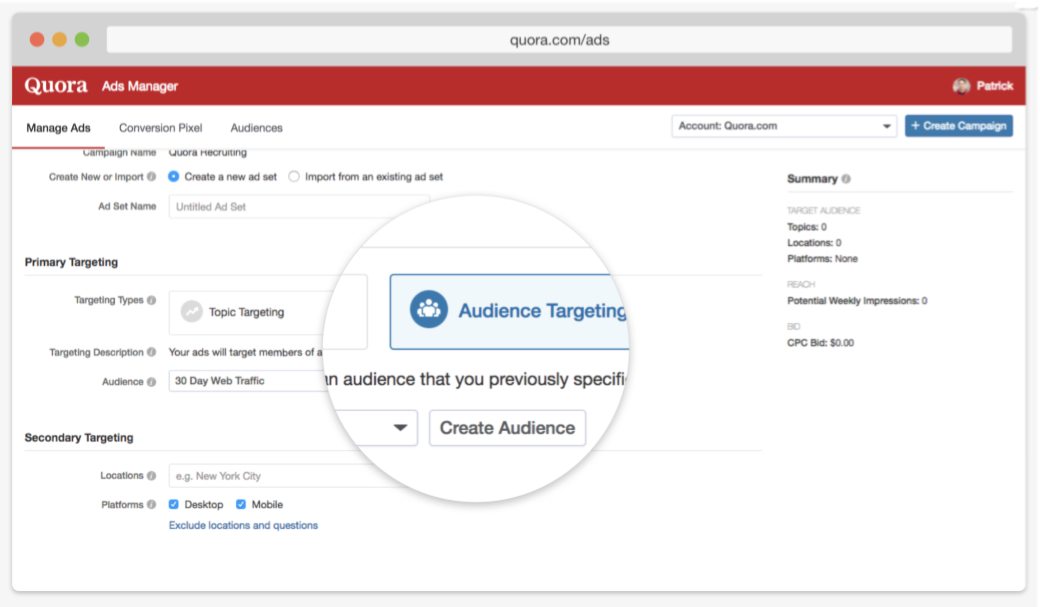
Task: Click the info icon next to Platforms
Action: point(152,504)
